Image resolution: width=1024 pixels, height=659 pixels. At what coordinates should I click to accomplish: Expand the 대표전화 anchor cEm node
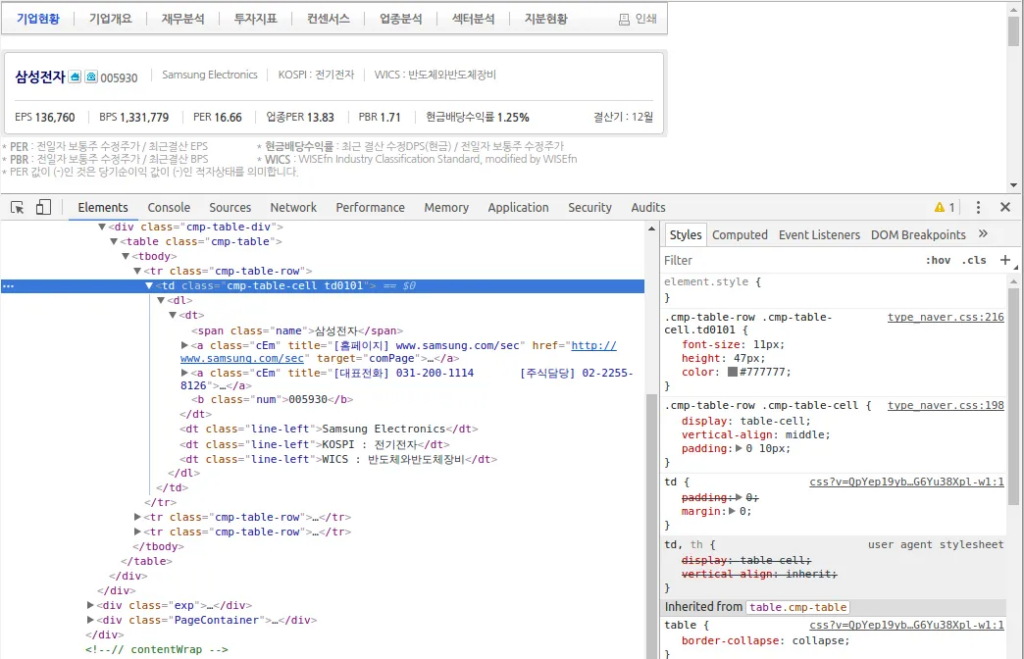(x=184, y=372)
